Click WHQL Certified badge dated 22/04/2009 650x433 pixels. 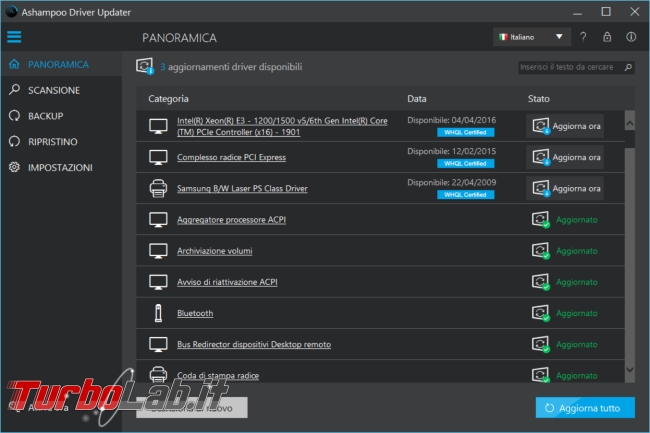click(466, 195)
